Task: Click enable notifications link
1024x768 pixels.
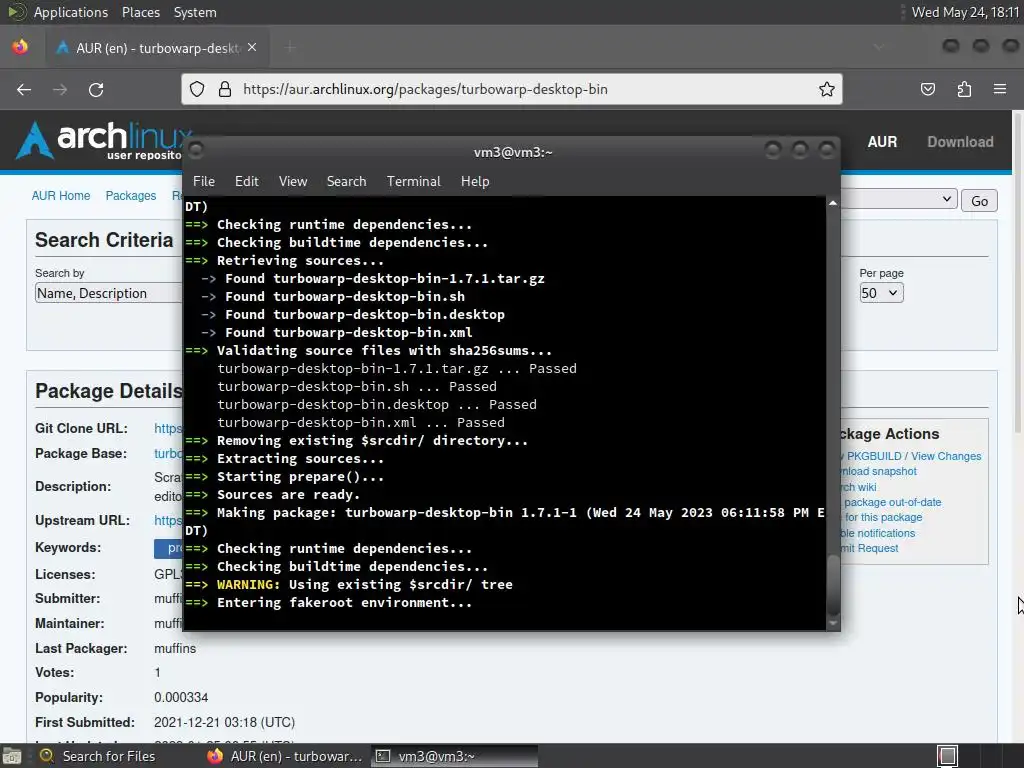Action: 878,533
